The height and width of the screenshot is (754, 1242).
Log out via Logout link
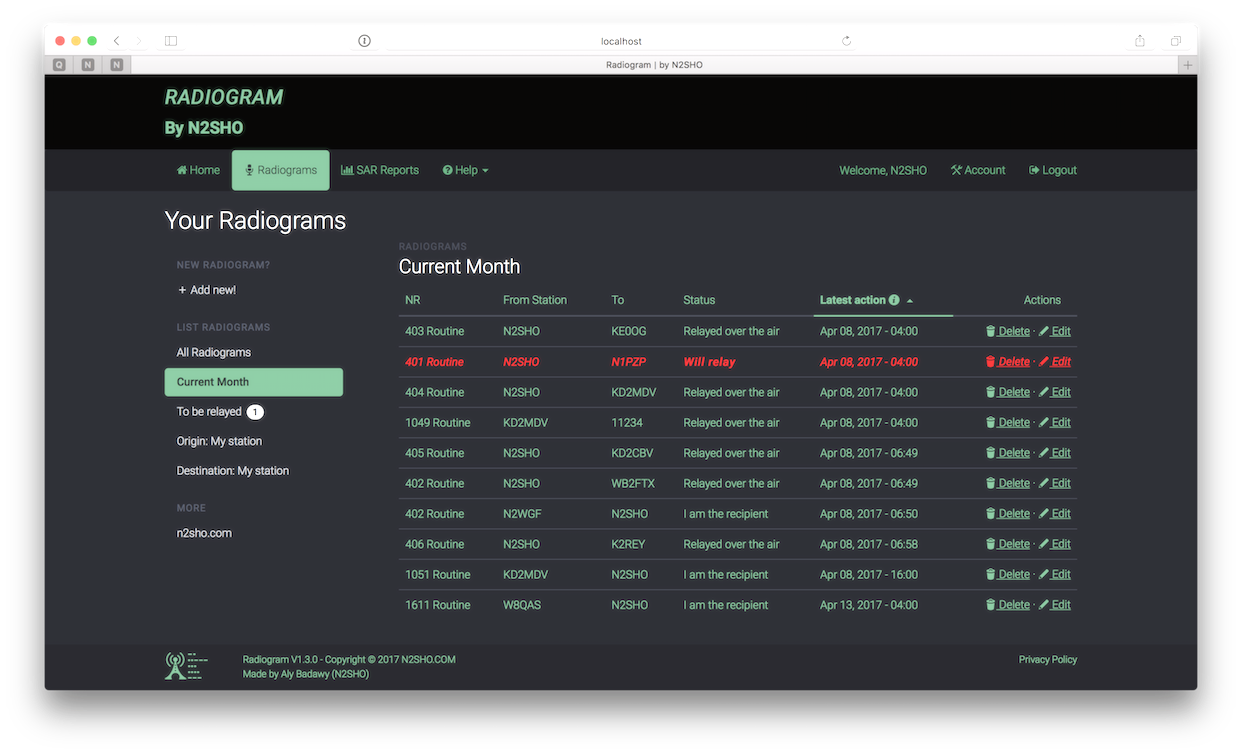[1053, 170]
